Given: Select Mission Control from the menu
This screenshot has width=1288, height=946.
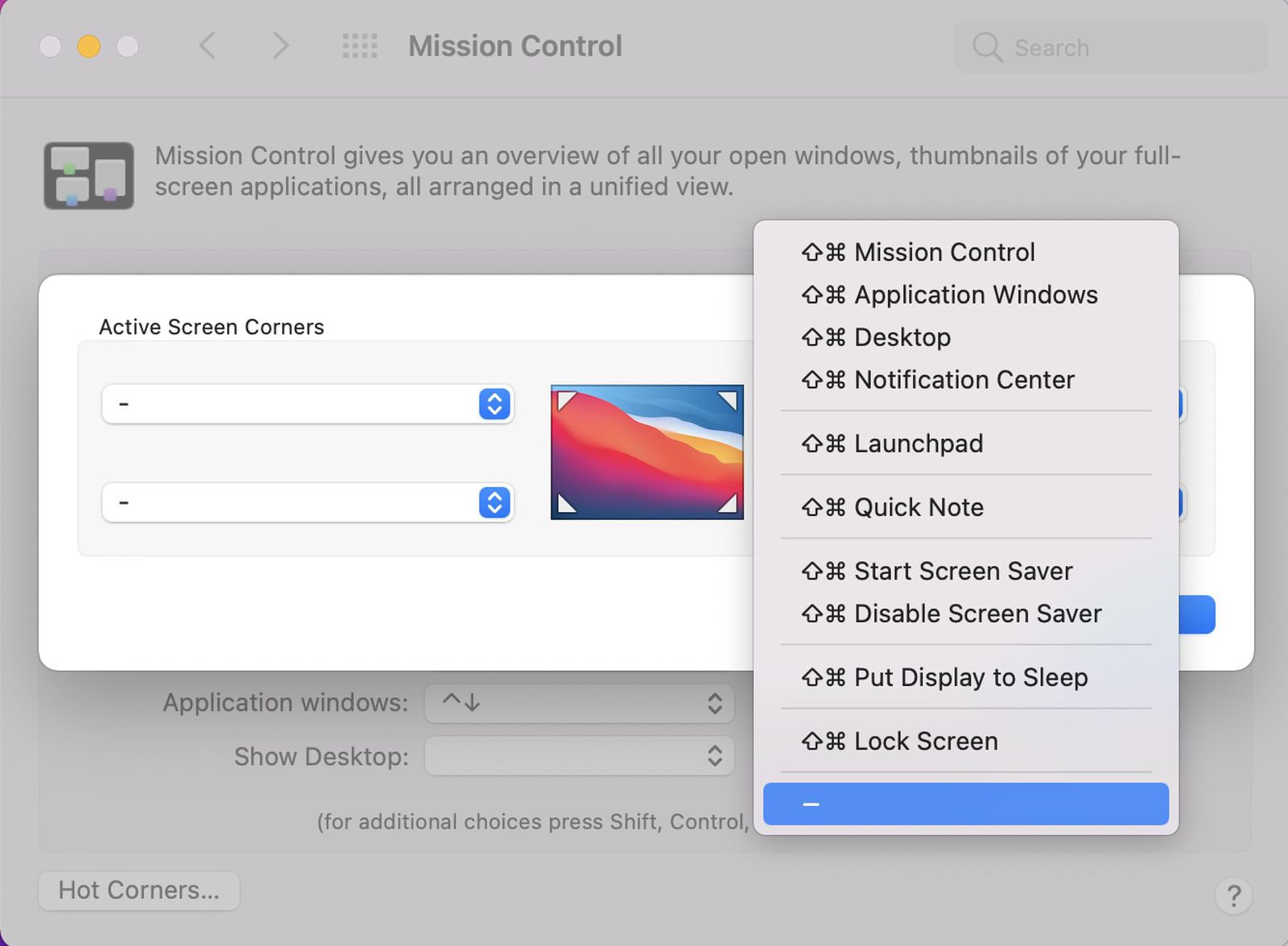Looking at the screenshot, I should [x=943, y=252].
